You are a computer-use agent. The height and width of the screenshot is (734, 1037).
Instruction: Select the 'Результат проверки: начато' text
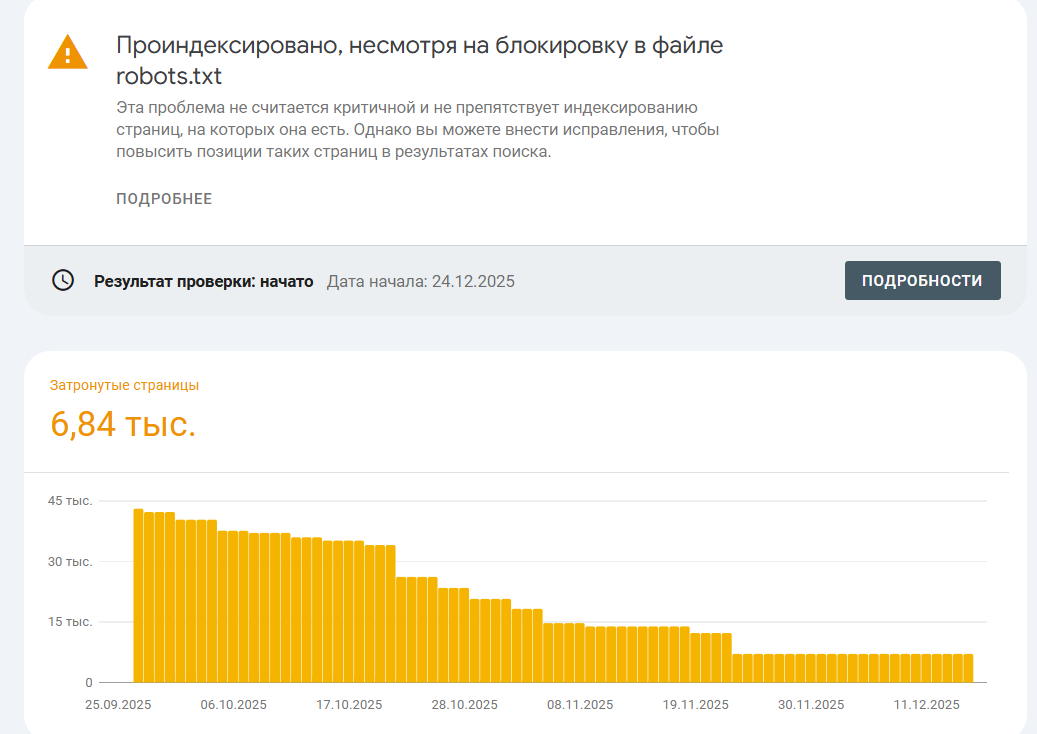[x=204, y=281]
